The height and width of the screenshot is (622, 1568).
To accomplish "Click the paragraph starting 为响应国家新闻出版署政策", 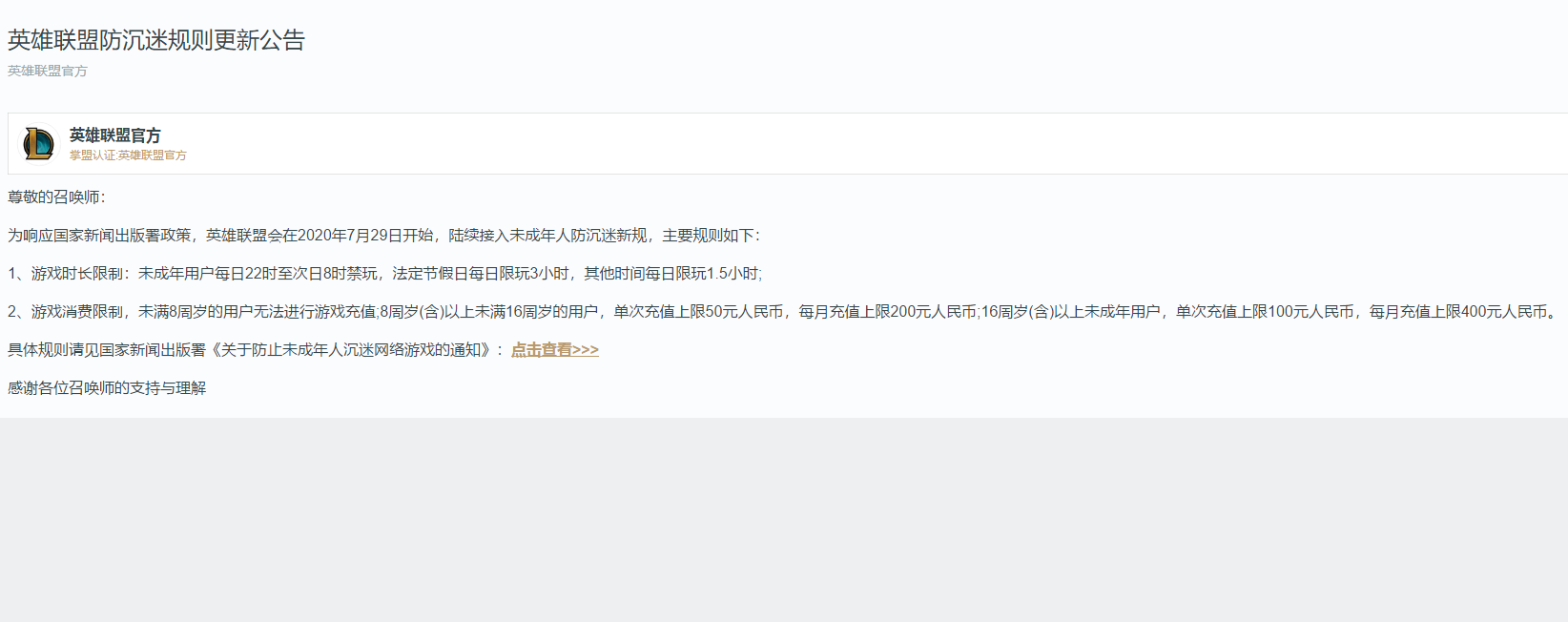I will click(384, 236).
